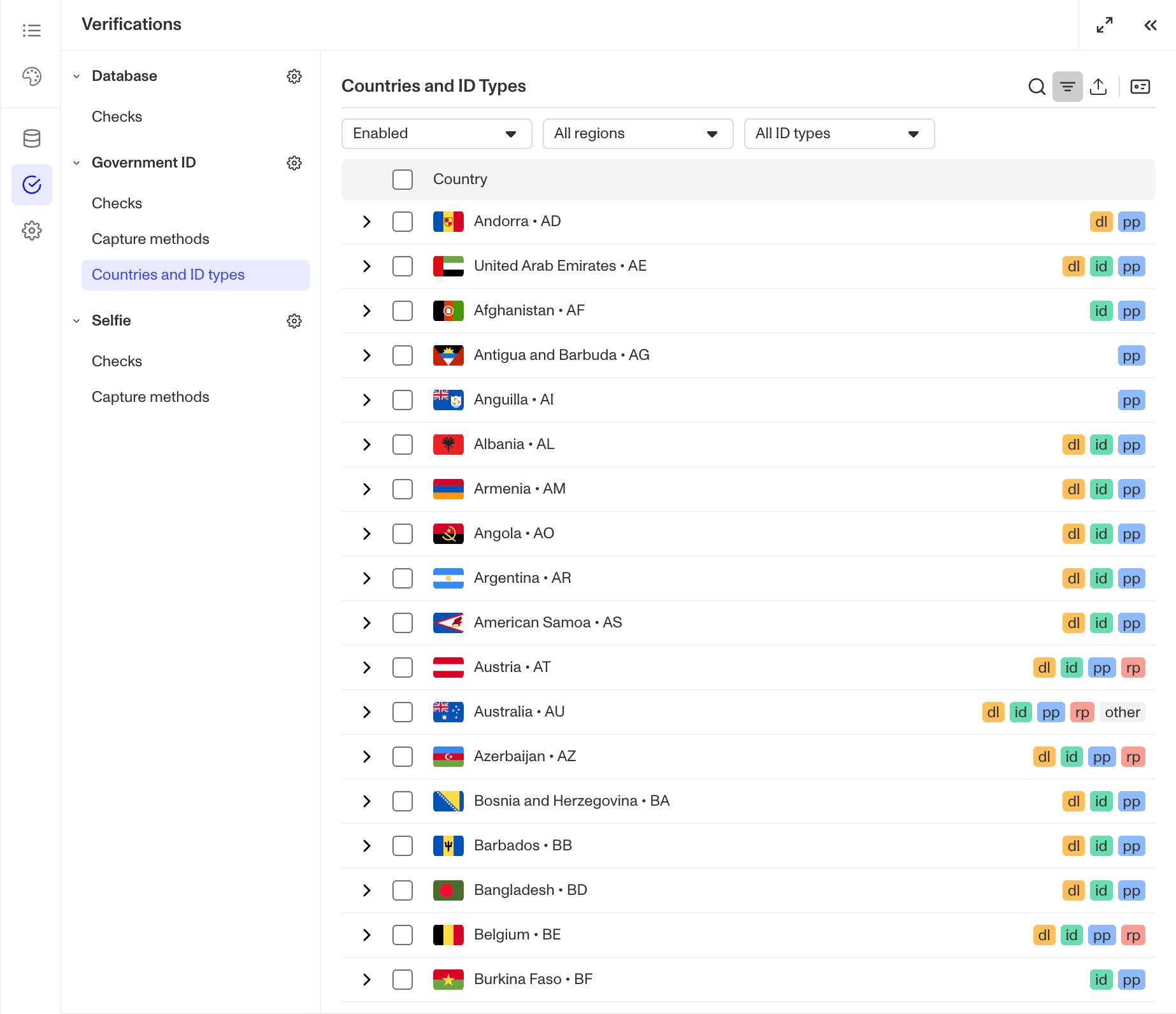The height and width of the screenshot is (1014, 1176).
Task: Click the Australia other ID tag
Action: pyautogui.click(x=1122, y=712)
